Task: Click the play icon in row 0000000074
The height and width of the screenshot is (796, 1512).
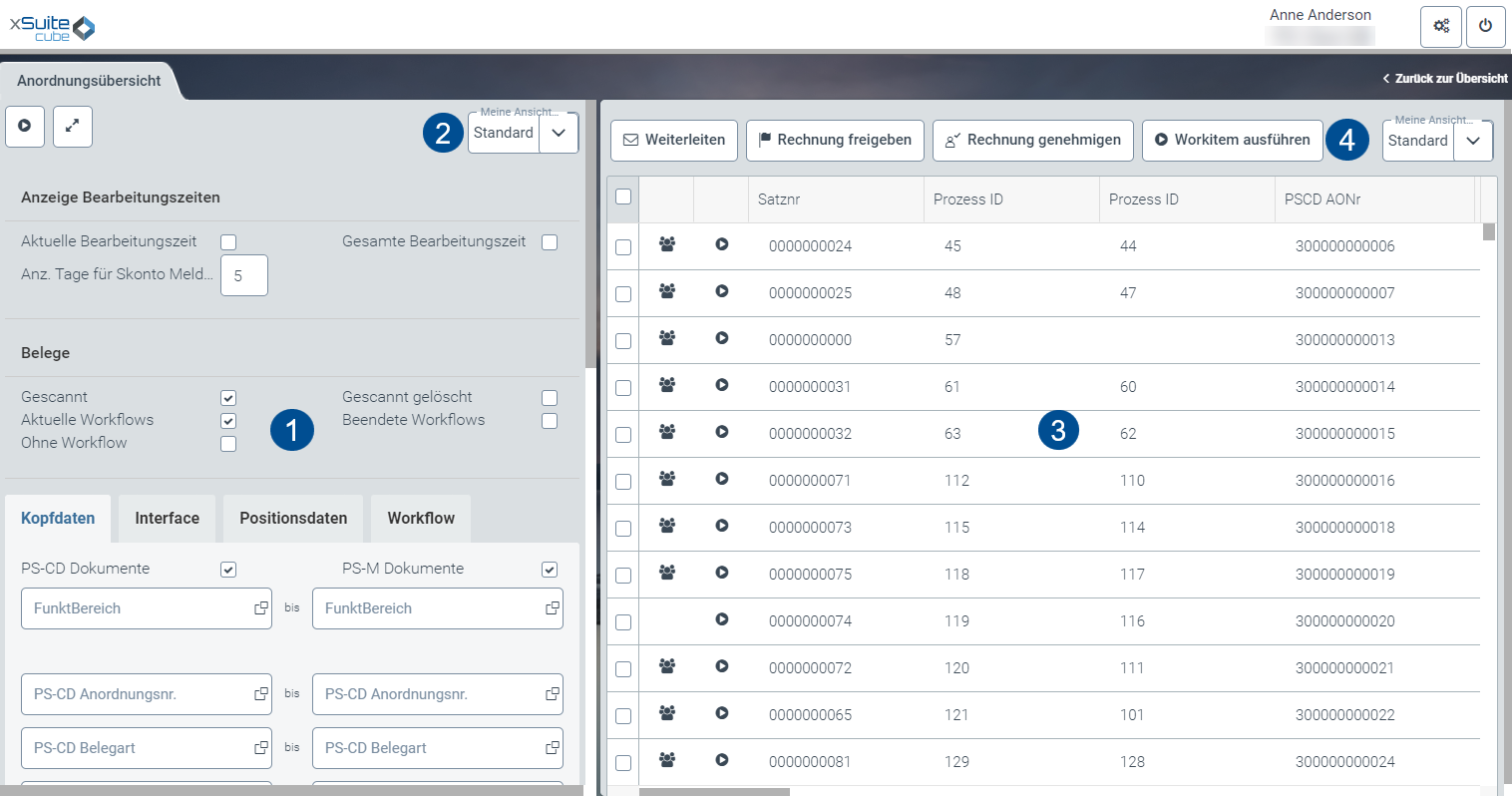Action: 722,619
